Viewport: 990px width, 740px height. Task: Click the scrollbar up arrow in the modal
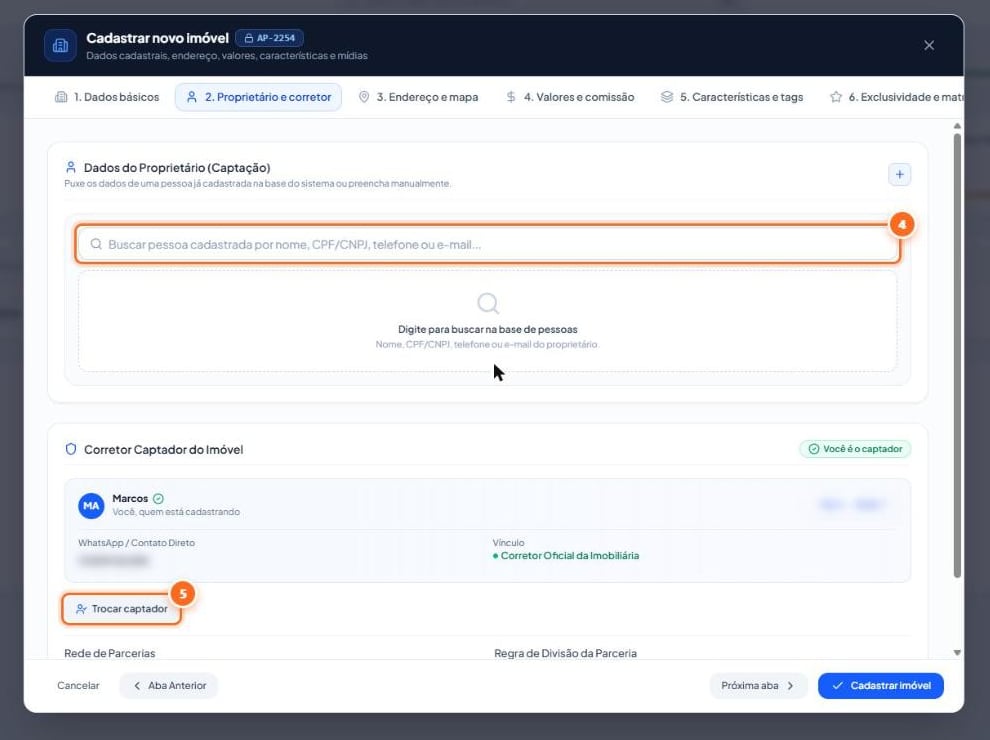click(957, 126)
